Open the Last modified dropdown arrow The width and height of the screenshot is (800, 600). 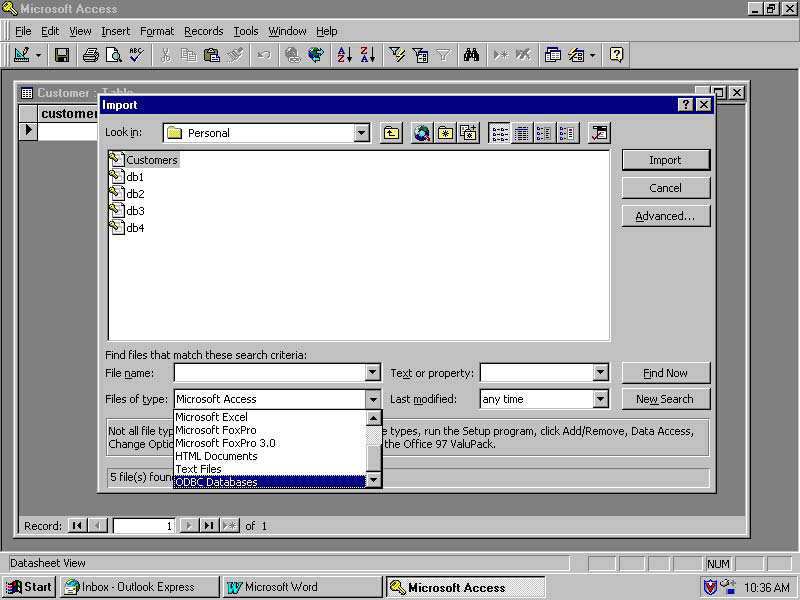pos(601,399)
